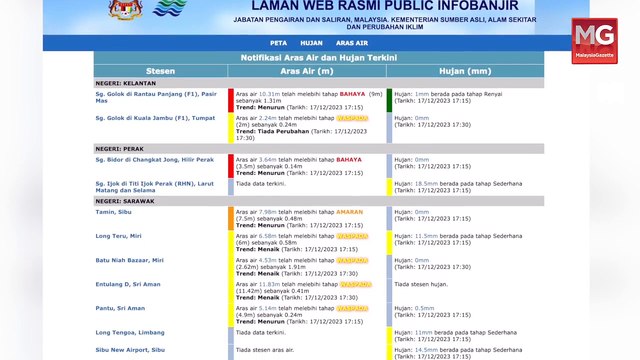Click the 18.5mm rainfall value

426,184
